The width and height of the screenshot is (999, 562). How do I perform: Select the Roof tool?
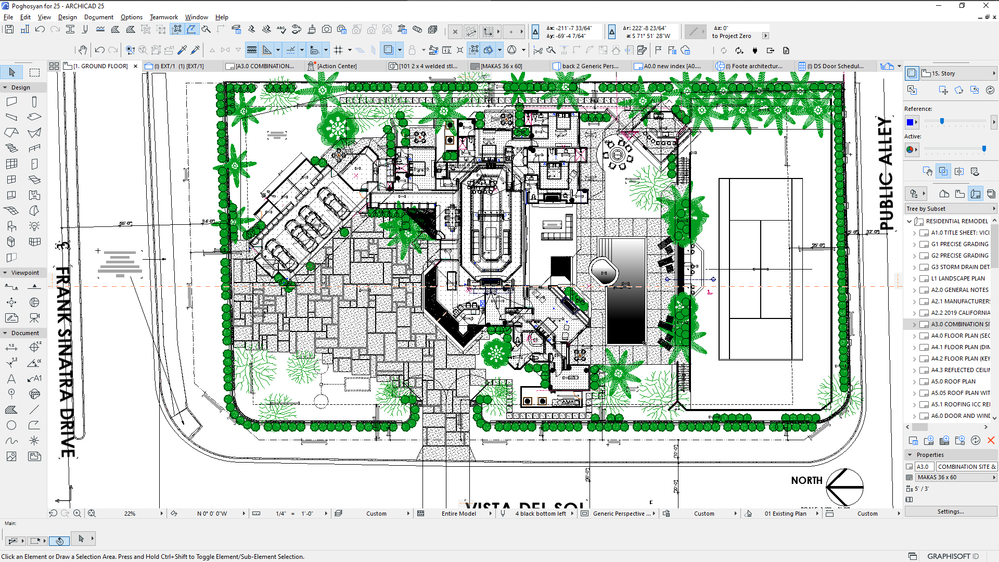pyautogui.click(x=11, y=133)
